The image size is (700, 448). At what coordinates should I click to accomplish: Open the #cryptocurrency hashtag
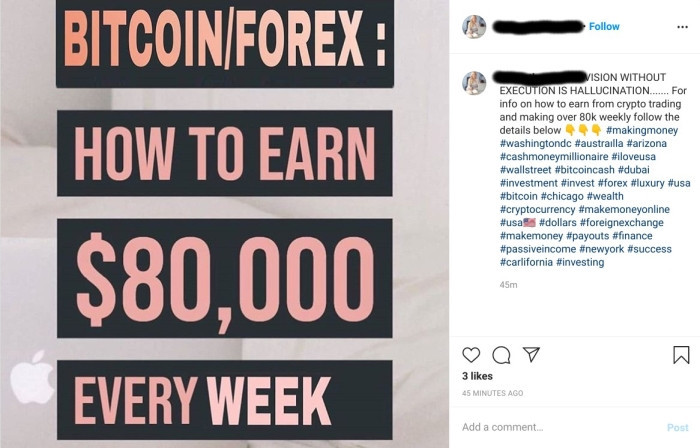(x=538, y=209)
